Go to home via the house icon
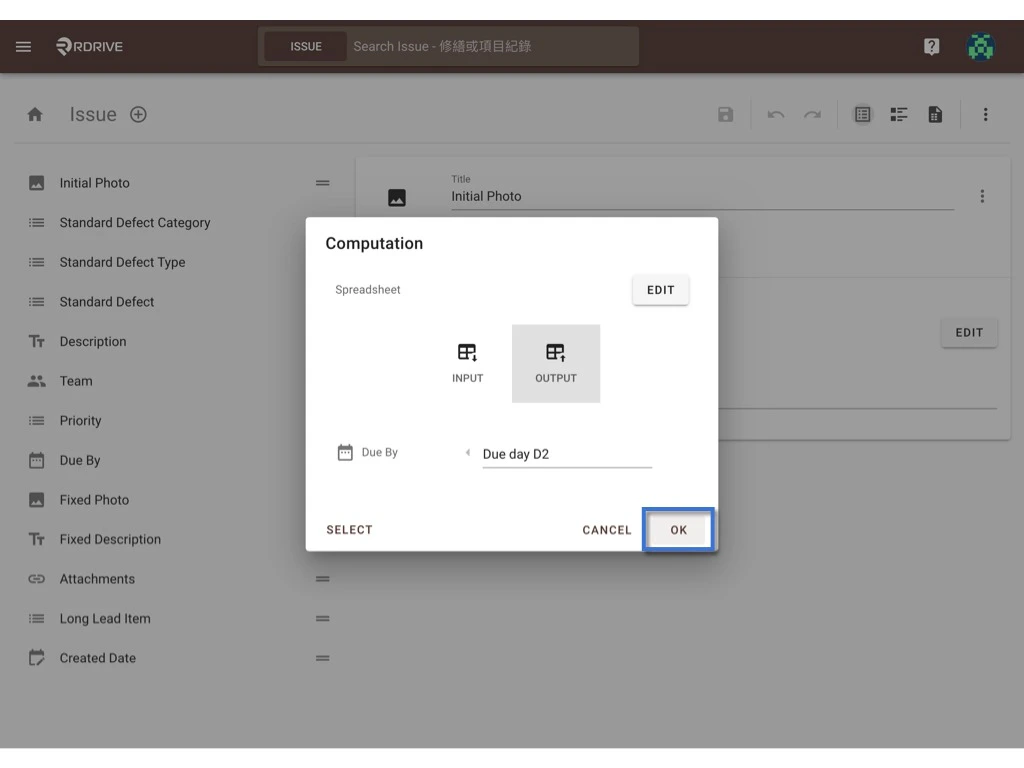This screenshot has height=768, width=1024. (35, 115)
